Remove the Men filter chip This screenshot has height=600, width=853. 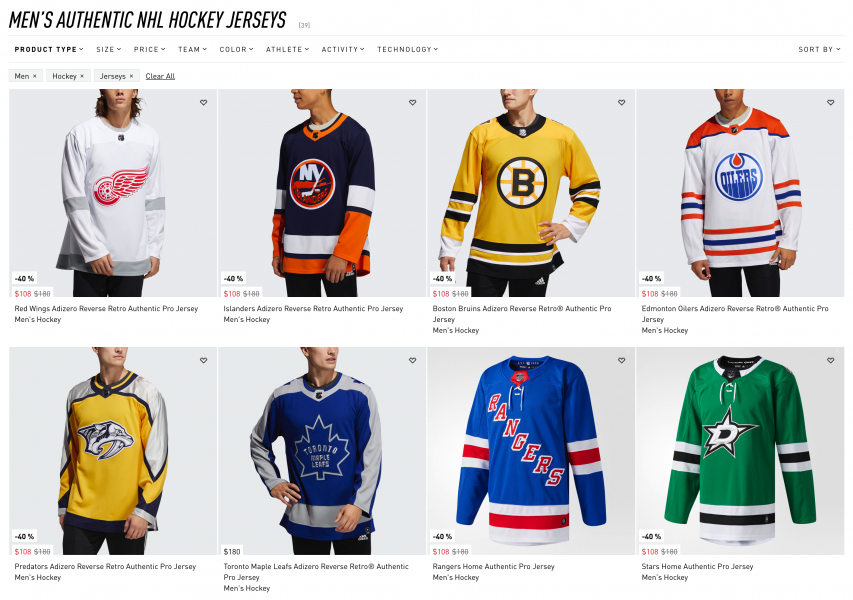(35, 76)
